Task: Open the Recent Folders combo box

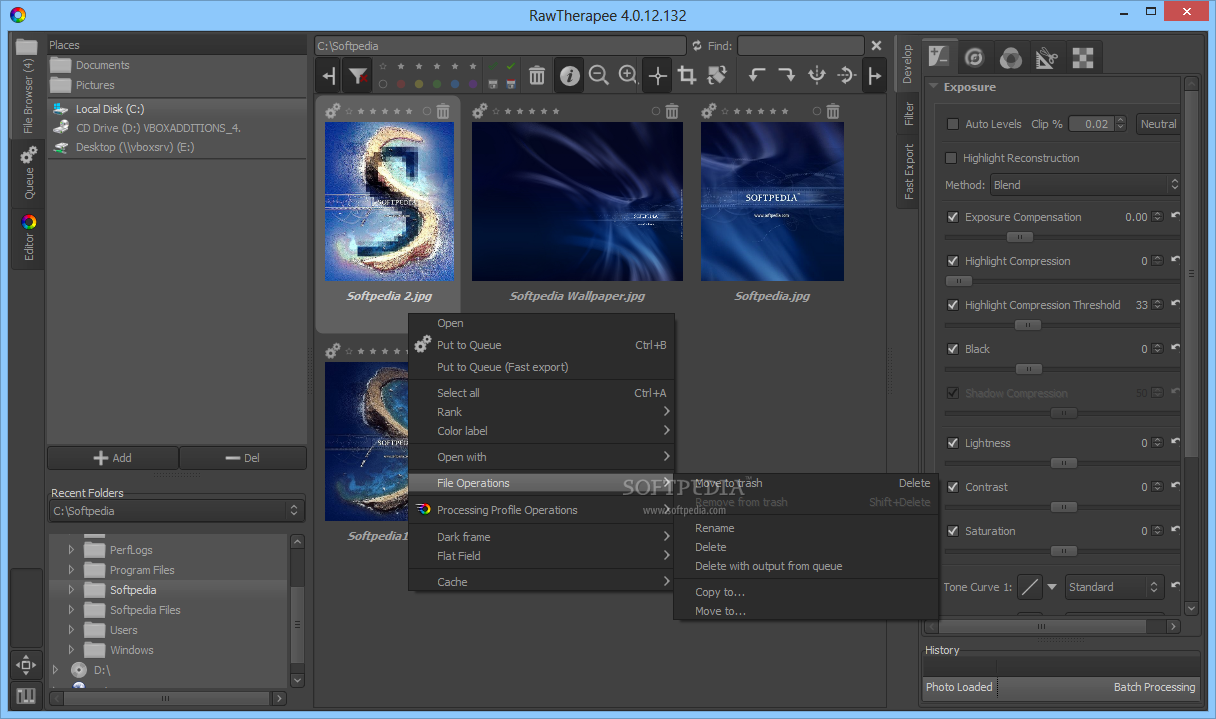Action: [x=177, y=511]
